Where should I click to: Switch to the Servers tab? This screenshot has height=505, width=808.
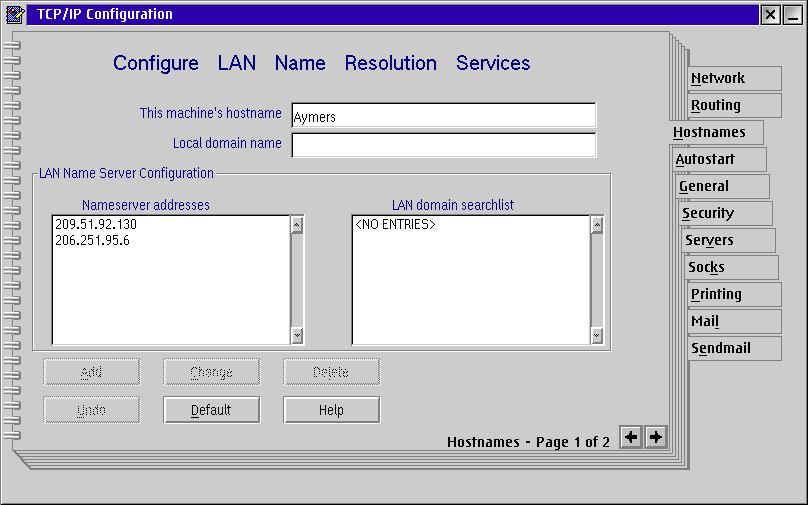(x=710, y=240)
